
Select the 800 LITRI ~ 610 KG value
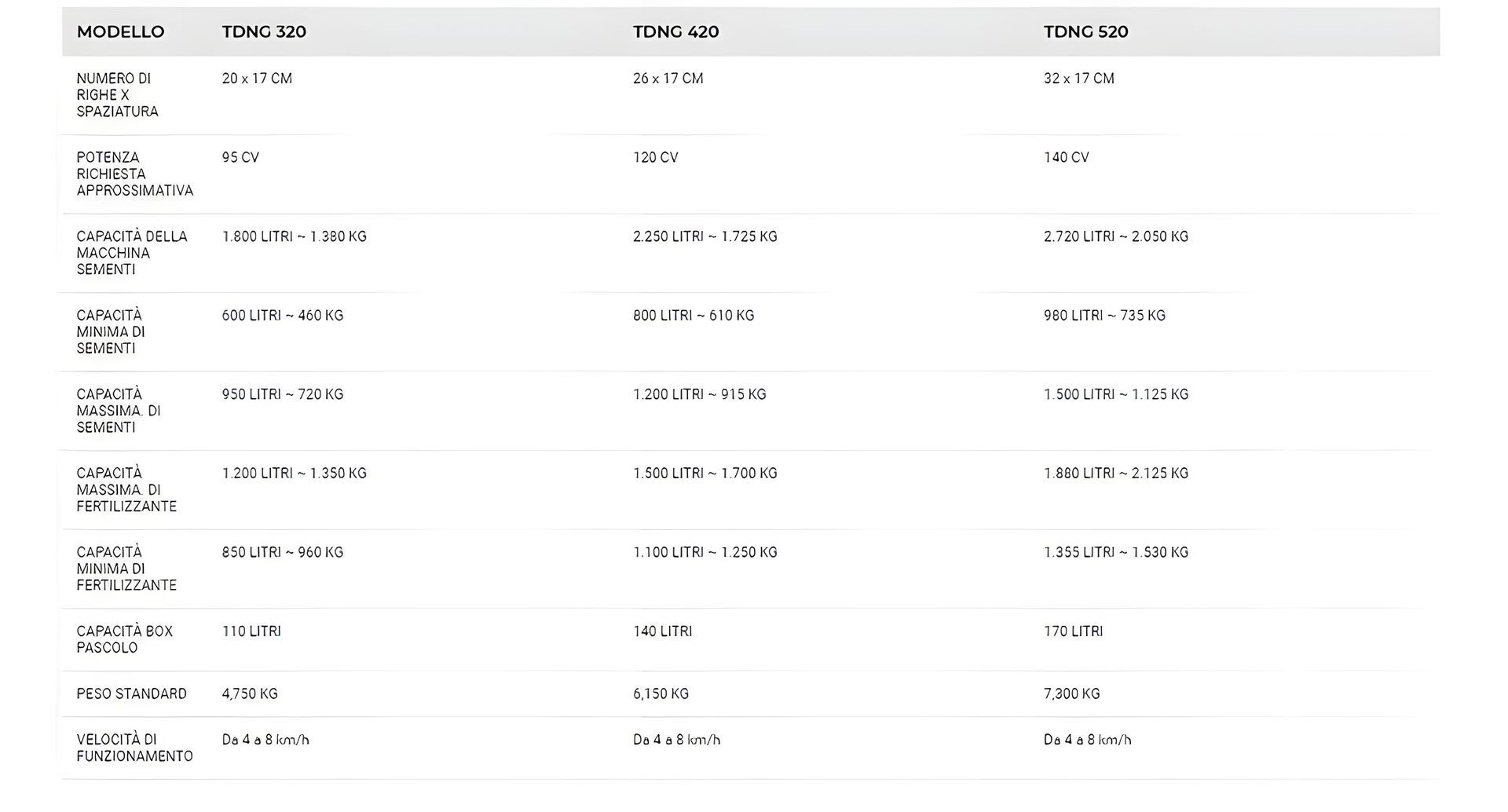[x=694, y=316]
